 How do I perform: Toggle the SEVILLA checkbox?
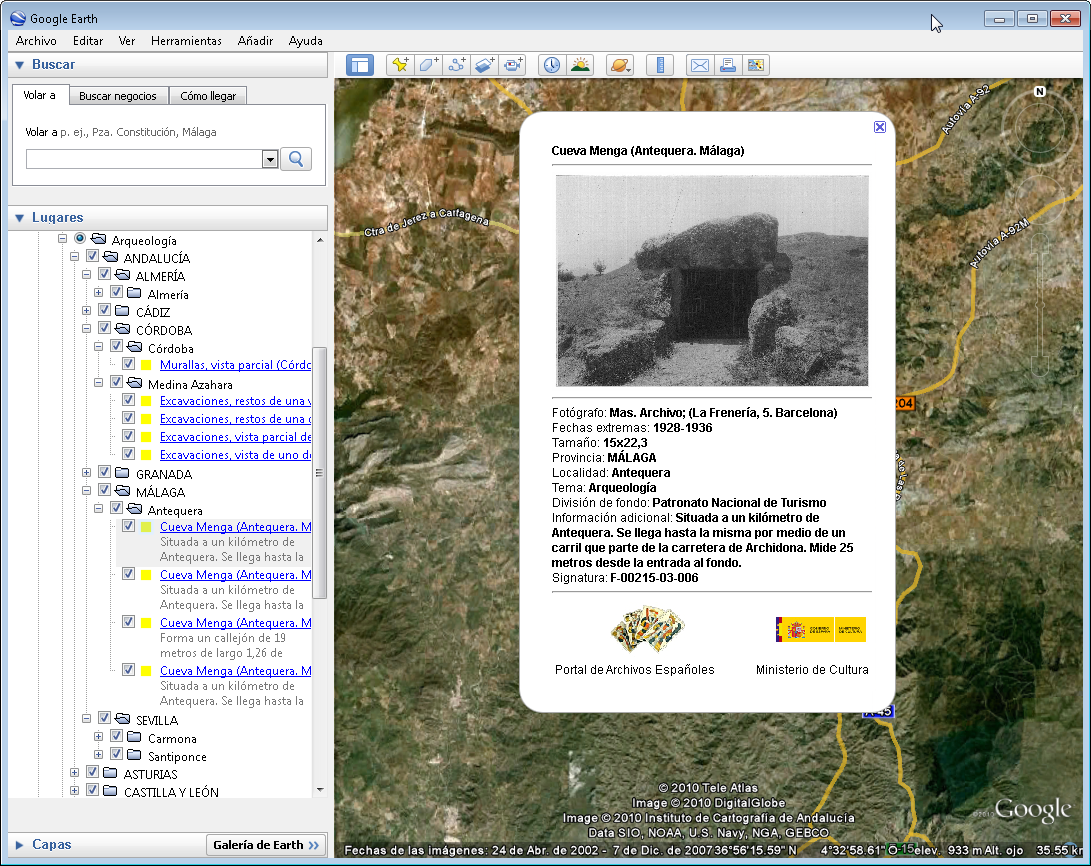click(104, 719)
